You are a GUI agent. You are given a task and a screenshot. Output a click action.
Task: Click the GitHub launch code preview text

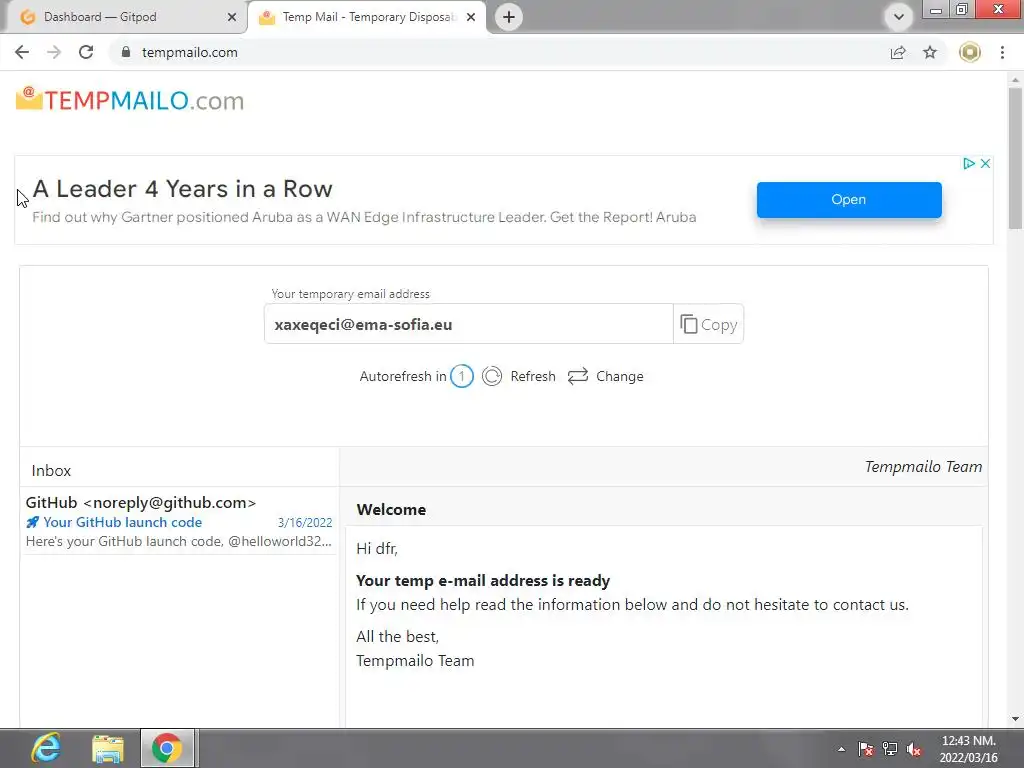click(x=178, y=541)
